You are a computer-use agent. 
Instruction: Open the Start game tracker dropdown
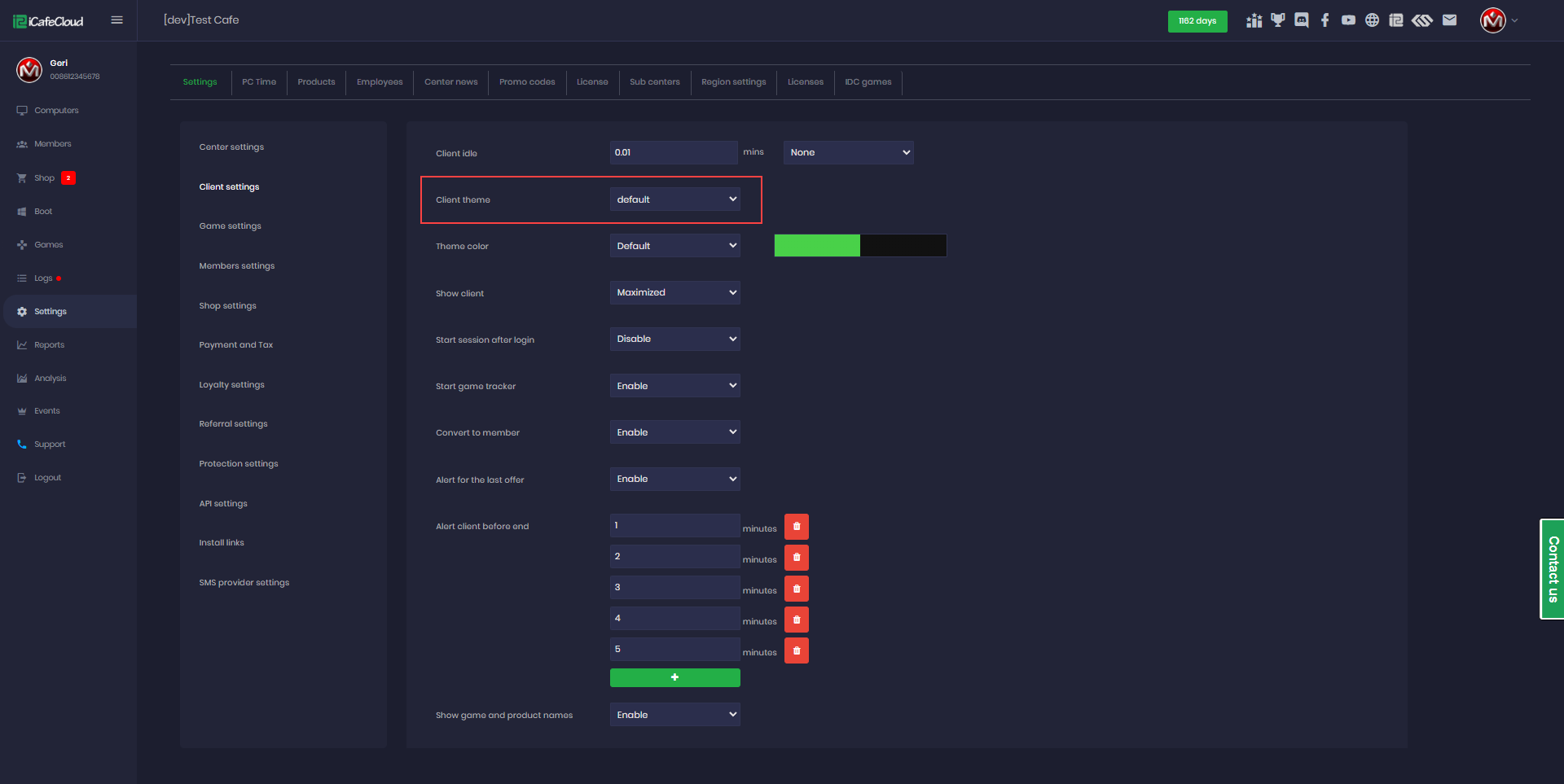(674, 386)
